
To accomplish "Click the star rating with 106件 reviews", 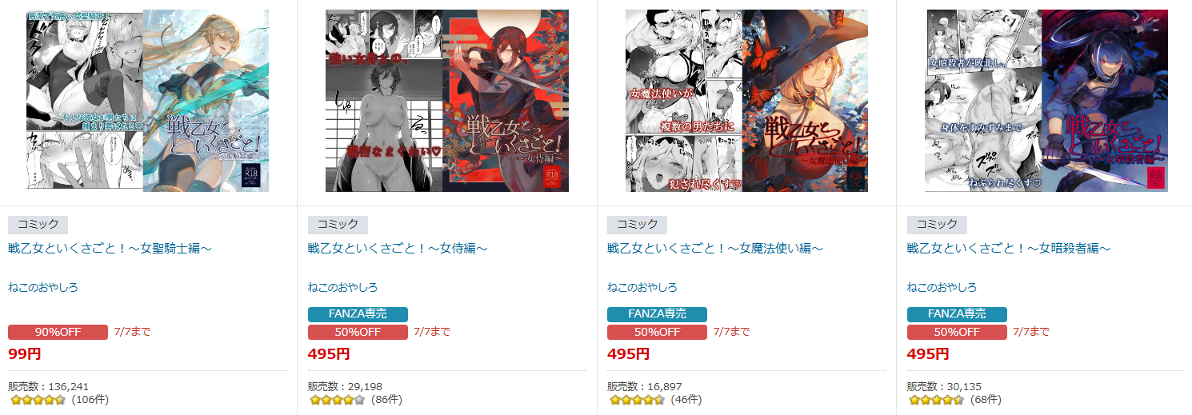I will 38,400.
